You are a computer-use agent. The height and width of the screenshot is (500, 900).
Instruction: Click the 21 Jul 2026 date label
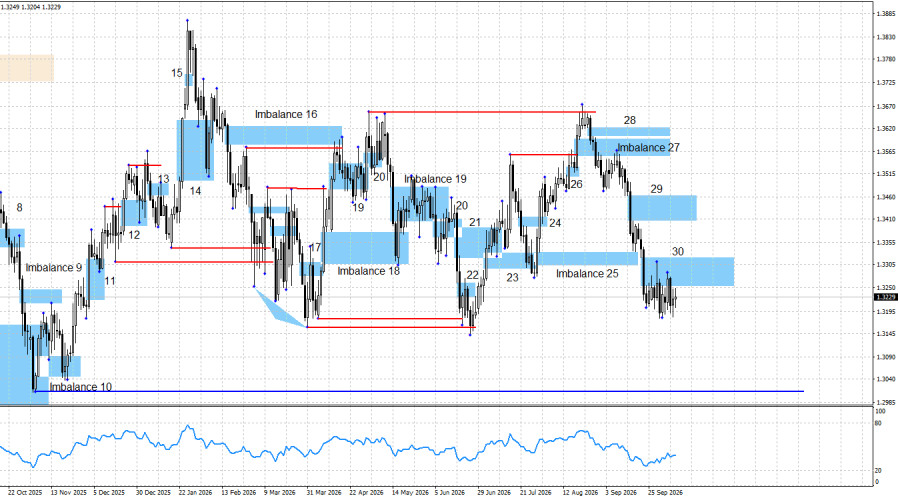click(536, 493)
